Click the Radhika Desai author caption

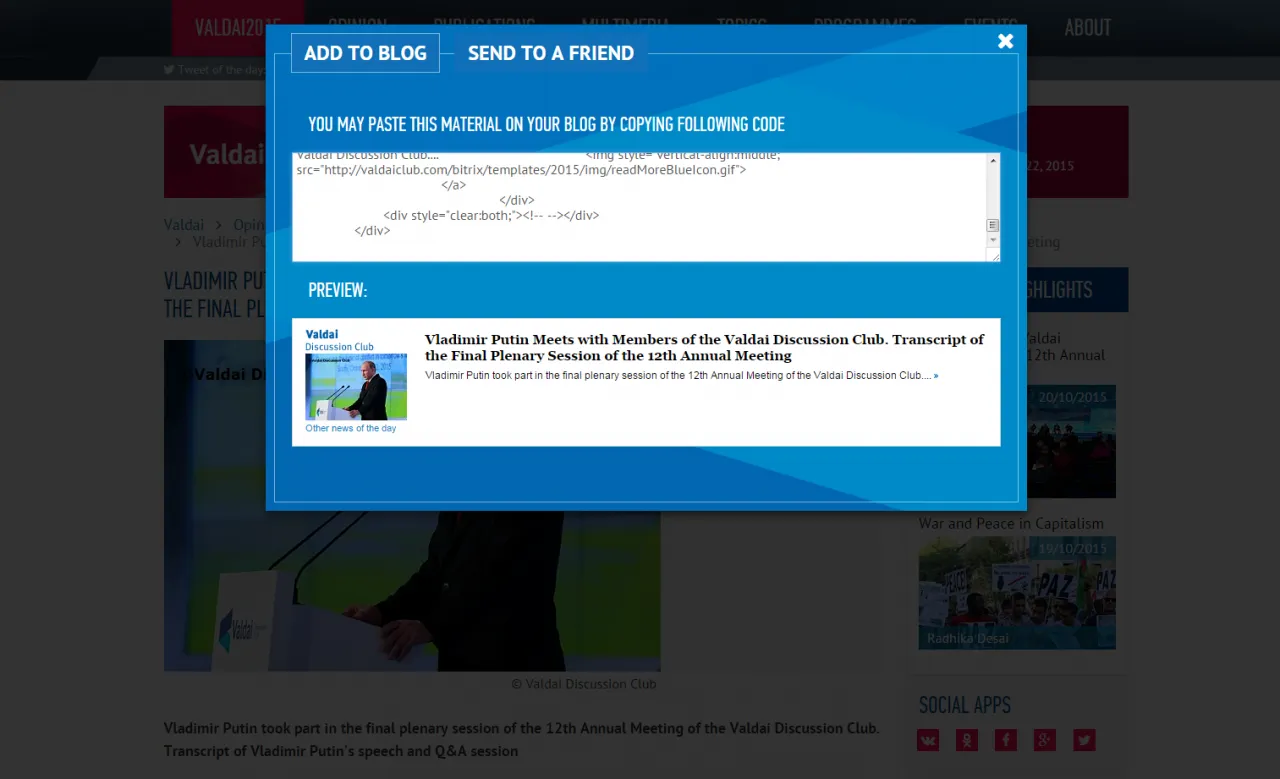tap(968, 638)
